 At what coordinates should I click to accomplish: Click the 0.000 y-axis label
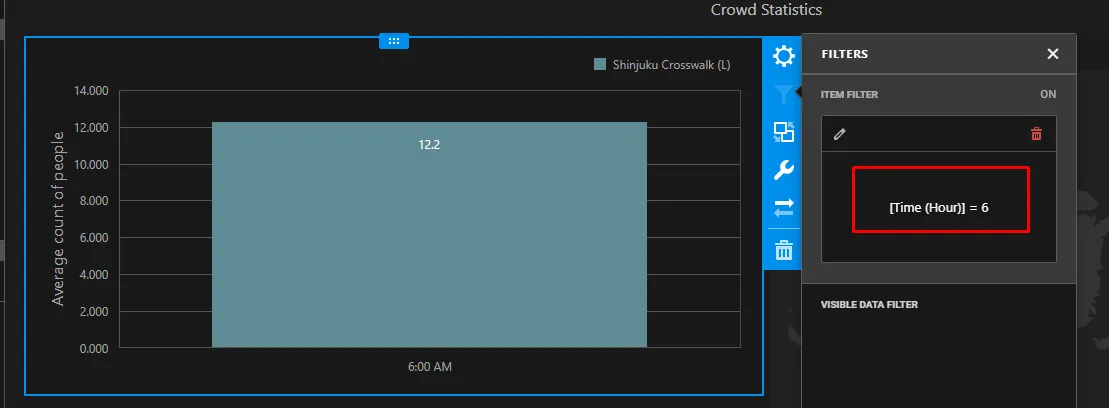point(94,348)
